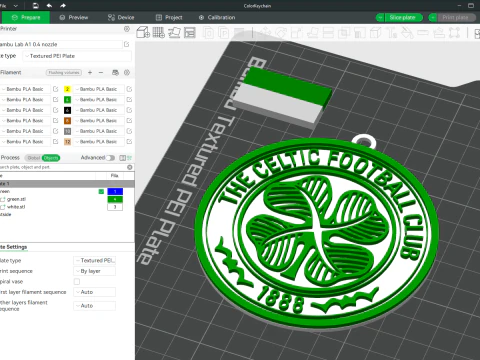The height and width of the screenshot is (360, 480).
Task: Open Other layers filament sequence Auto dropdown
Action: [95, 306]
